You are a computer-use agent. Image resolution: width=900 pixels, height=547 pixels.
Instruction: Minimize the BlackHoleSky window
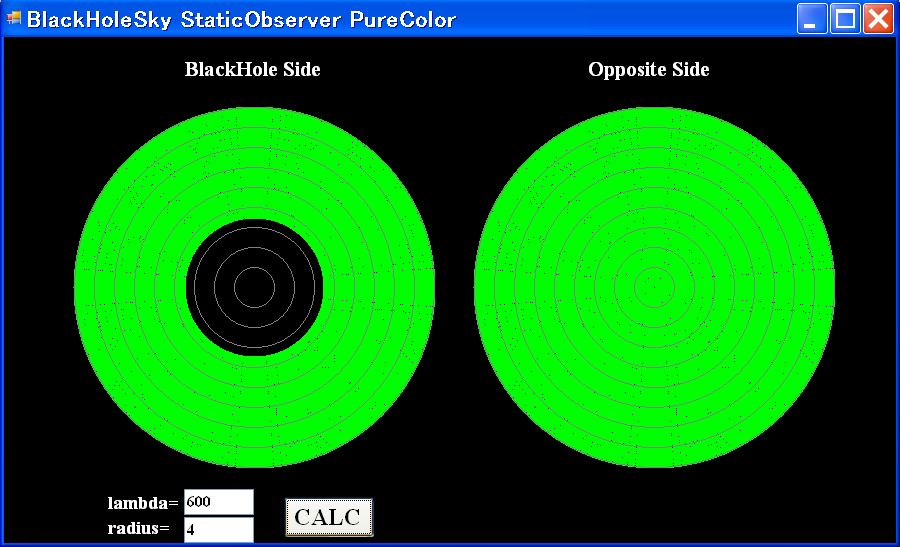tap(812, 19)
